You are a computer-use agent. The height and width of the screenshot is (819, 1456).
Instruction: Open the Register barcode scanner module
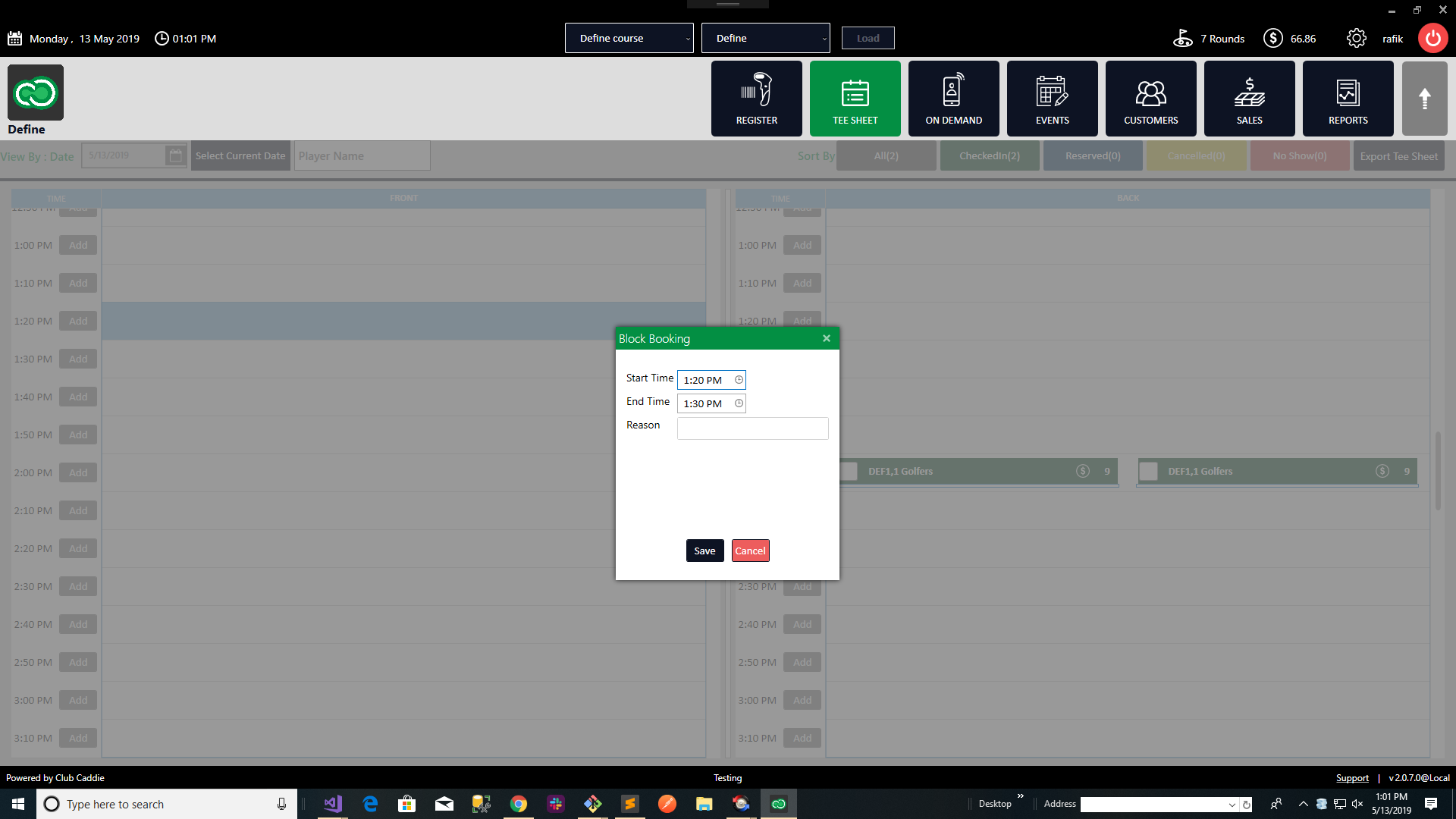pyautogui.click(x=756, y=99)
